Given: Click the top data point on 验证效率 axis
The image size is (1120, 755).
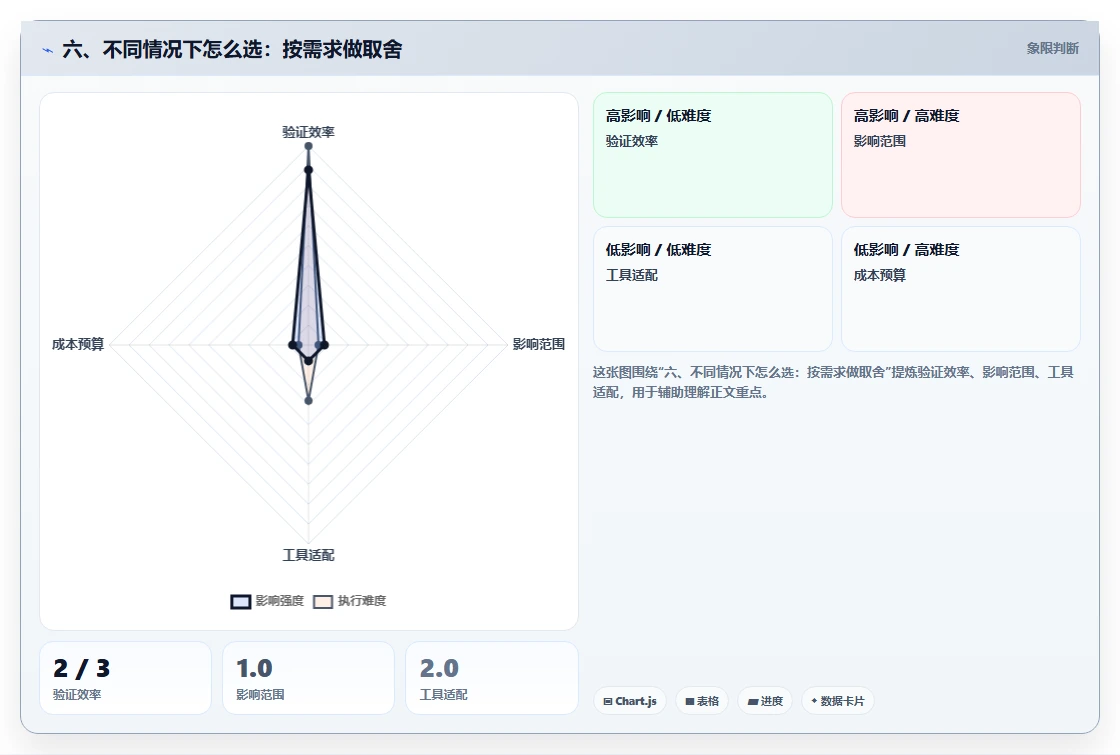Looking at the screenshot, I should click(309, 146).
